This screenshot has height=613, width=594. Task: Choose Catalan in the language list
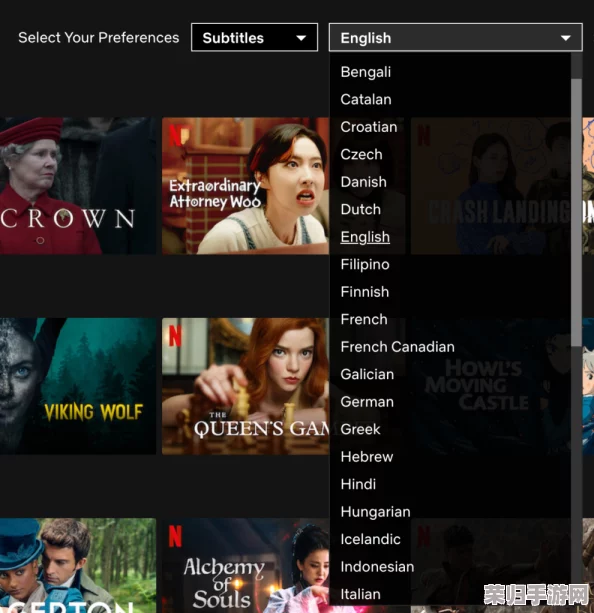click(x=366, y=99)
